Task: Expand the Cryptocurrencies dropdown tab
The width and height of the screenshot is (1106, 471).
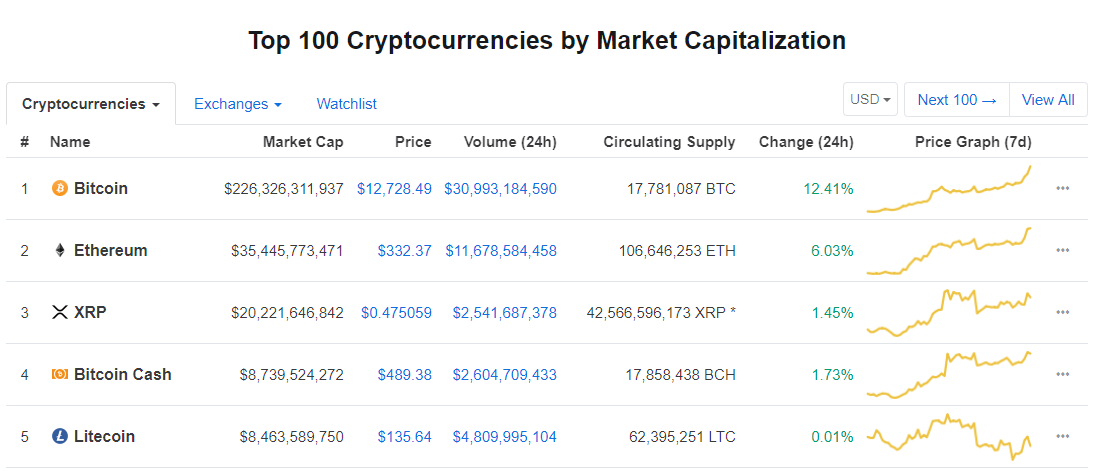Action: click(91, 104)
